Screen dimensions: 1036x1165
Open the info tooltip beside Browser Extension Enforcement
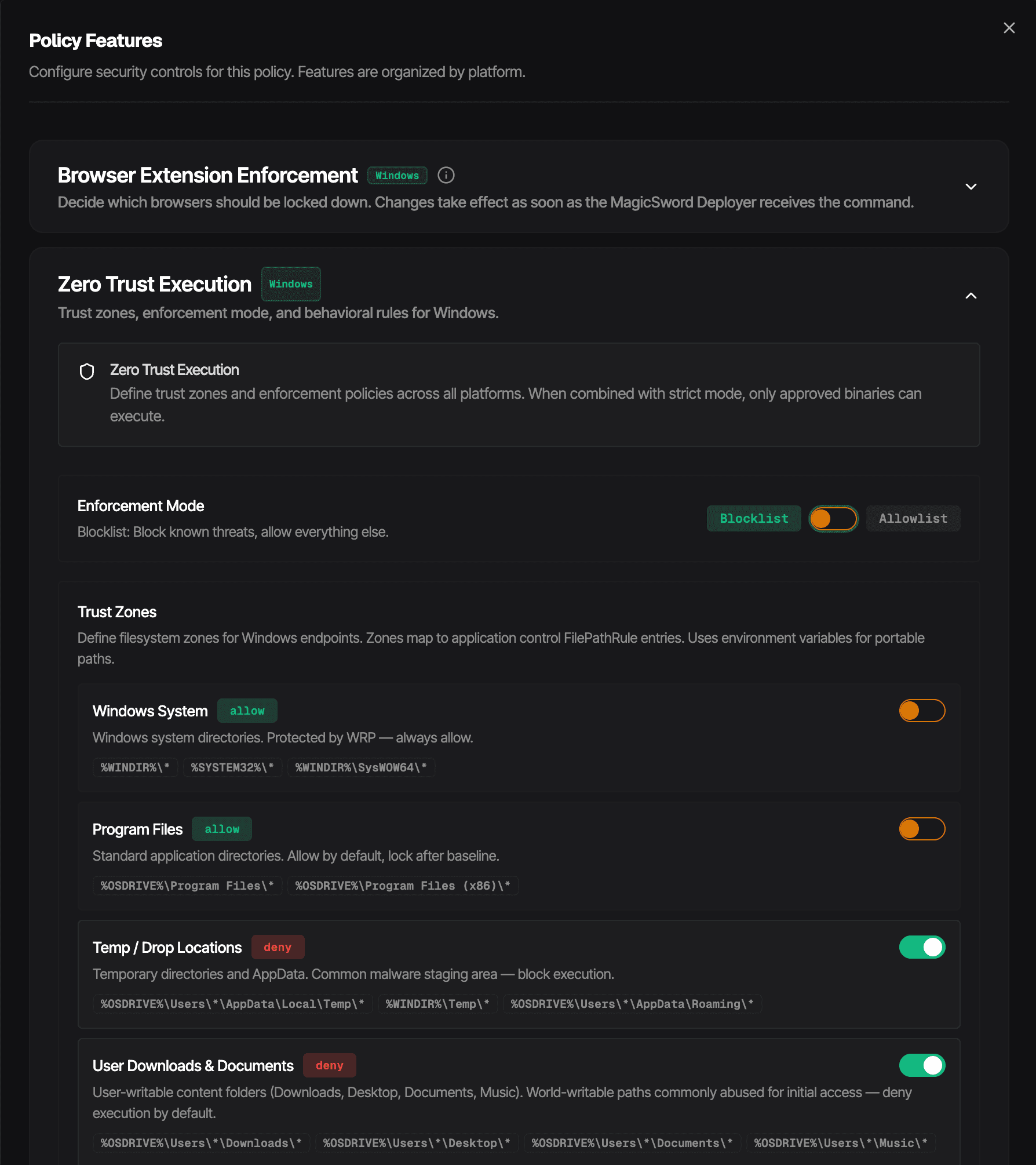(x=446, y=175)
